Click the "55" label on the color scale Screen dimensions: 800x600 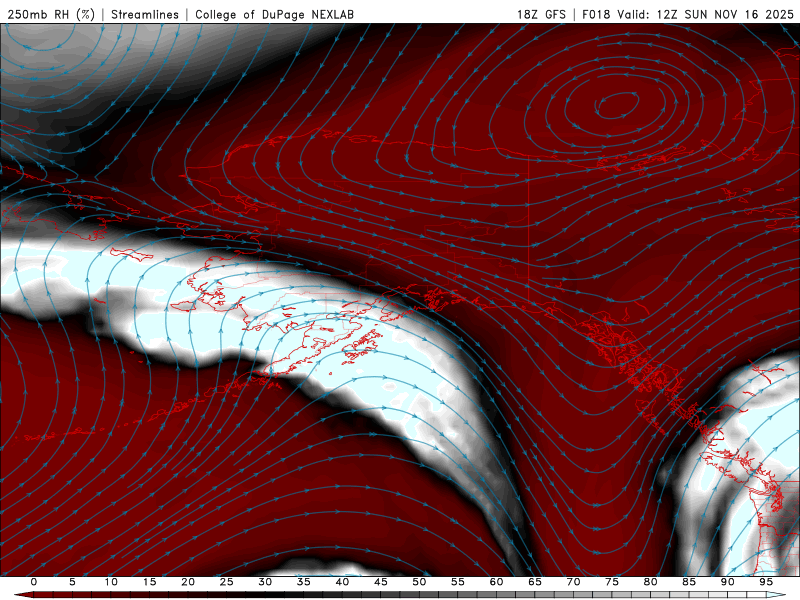458,582
